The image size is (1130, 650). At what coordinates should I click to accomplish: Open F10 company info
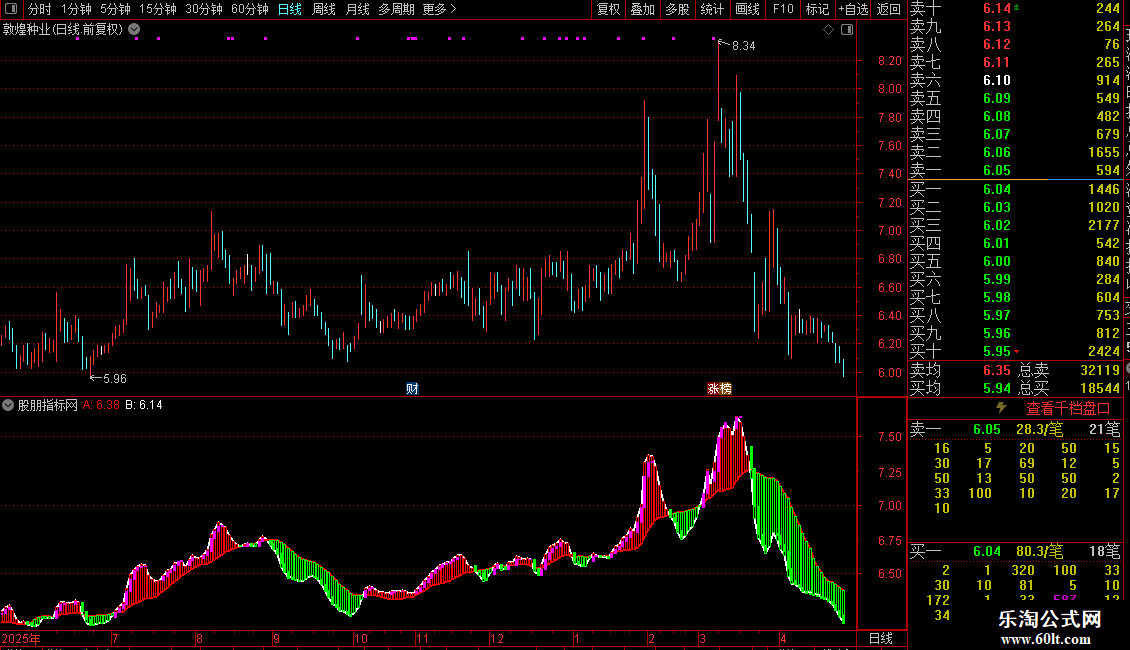[x=783, y=9]
